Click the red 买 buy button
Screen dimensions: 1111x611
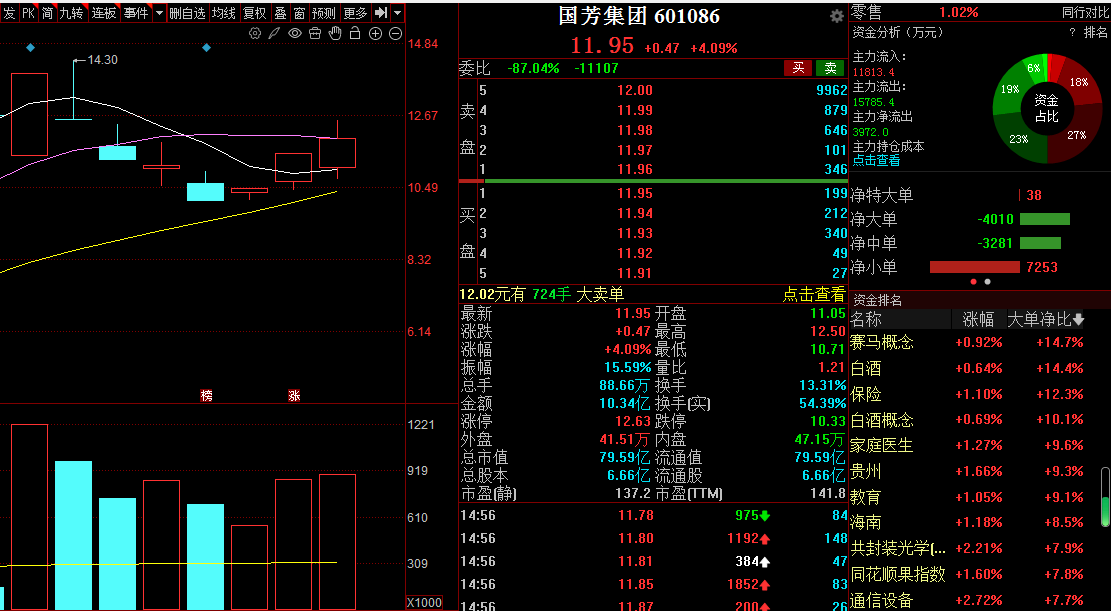tap(798, 68)
